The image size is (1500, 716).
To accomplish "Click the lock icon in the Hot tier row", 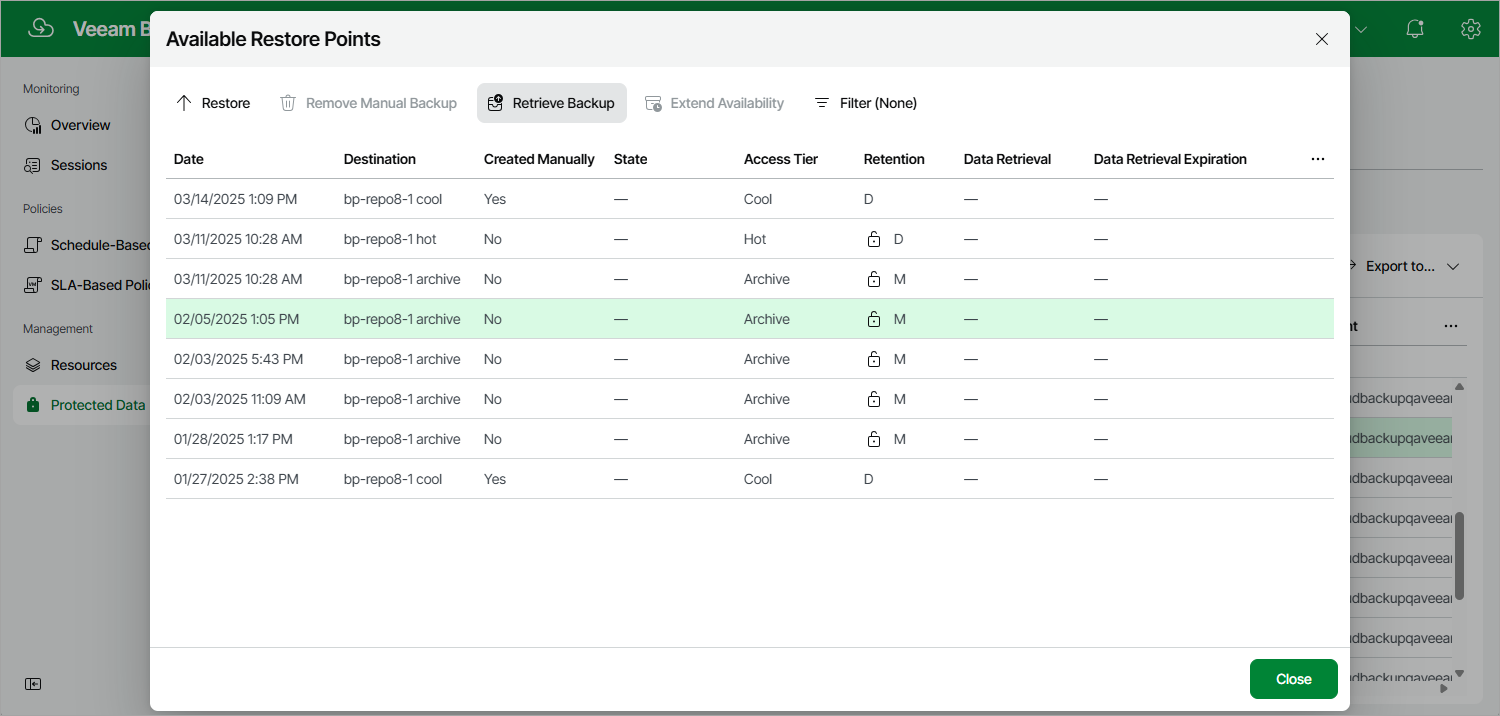I will point(874,239).
